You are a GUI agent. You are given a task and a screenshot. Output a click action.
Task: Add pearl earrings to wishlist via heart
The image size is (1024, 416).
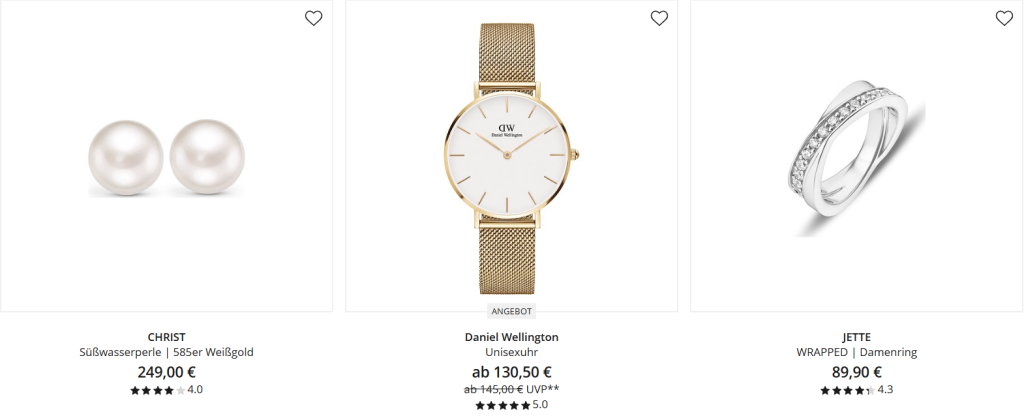coord(313,18)
